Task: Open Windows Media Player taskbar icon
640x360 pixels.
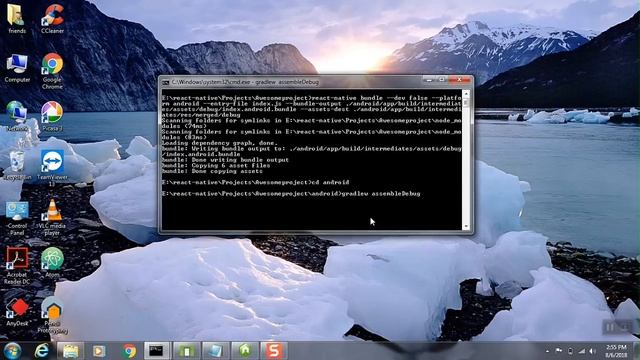Action: pos(99,351)
